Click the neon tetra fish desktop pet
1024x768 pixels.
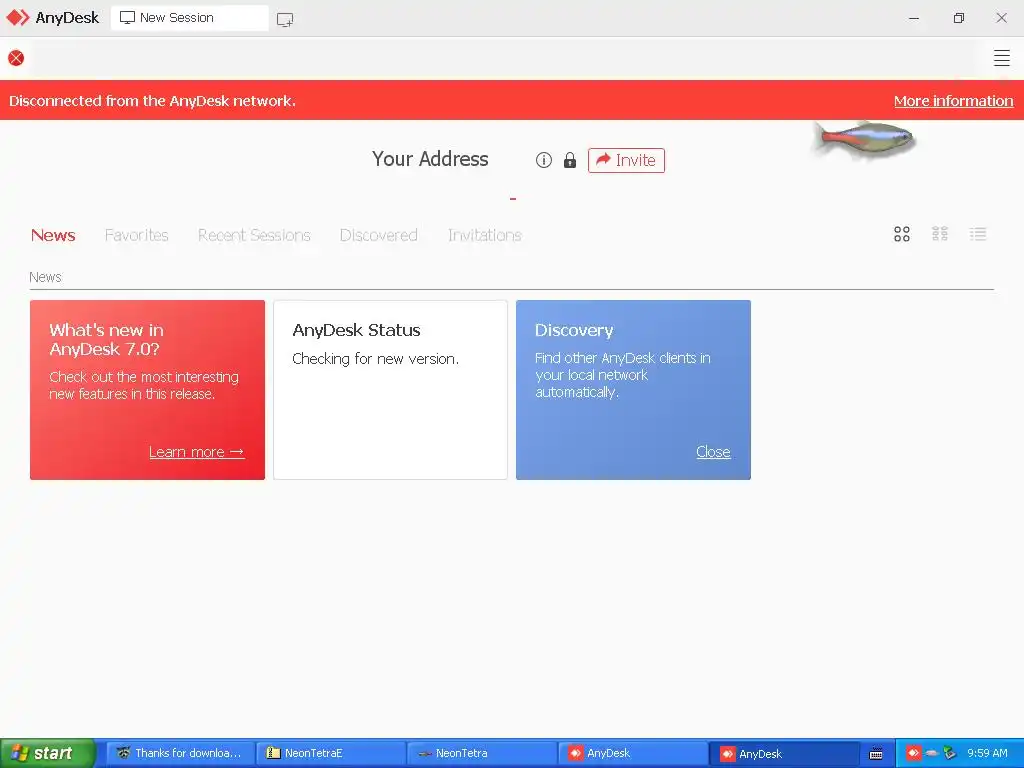[865, 139]
